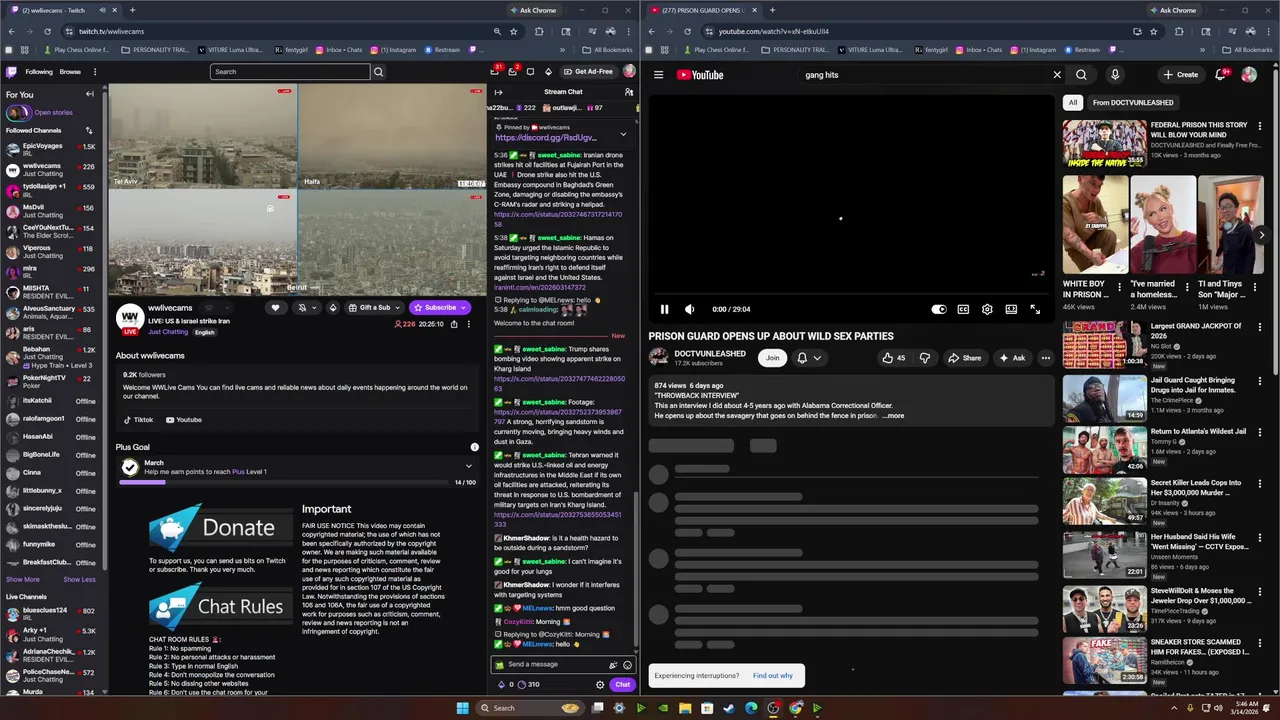Expand the March Plus Goal chevron

(468, 466)
